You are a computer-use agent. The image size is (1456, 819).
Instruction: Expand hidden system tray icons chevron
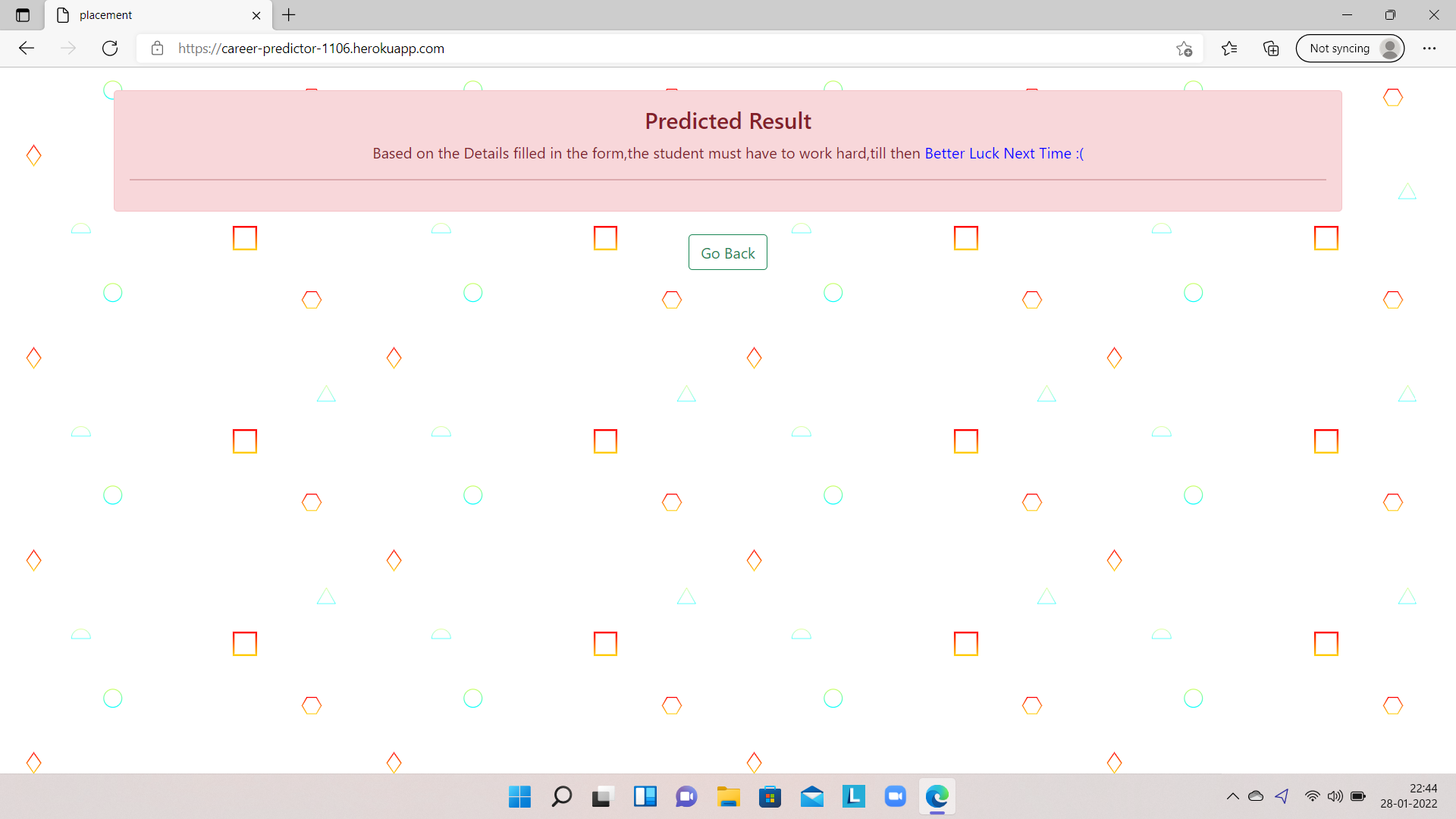click(1232, 796)
